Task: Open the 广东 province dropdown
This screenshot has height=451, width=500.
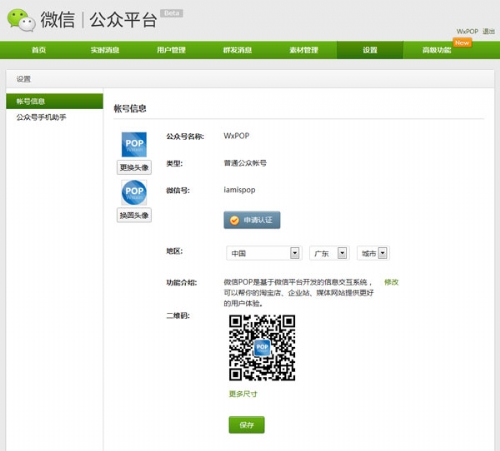Action: point(329,253)
